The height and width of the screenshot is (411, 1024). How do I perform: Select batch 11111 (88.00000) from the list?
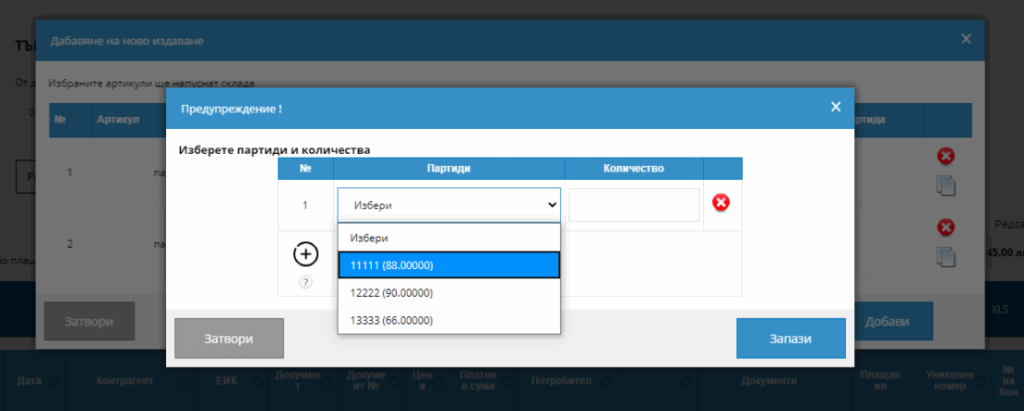click(448, 265)
